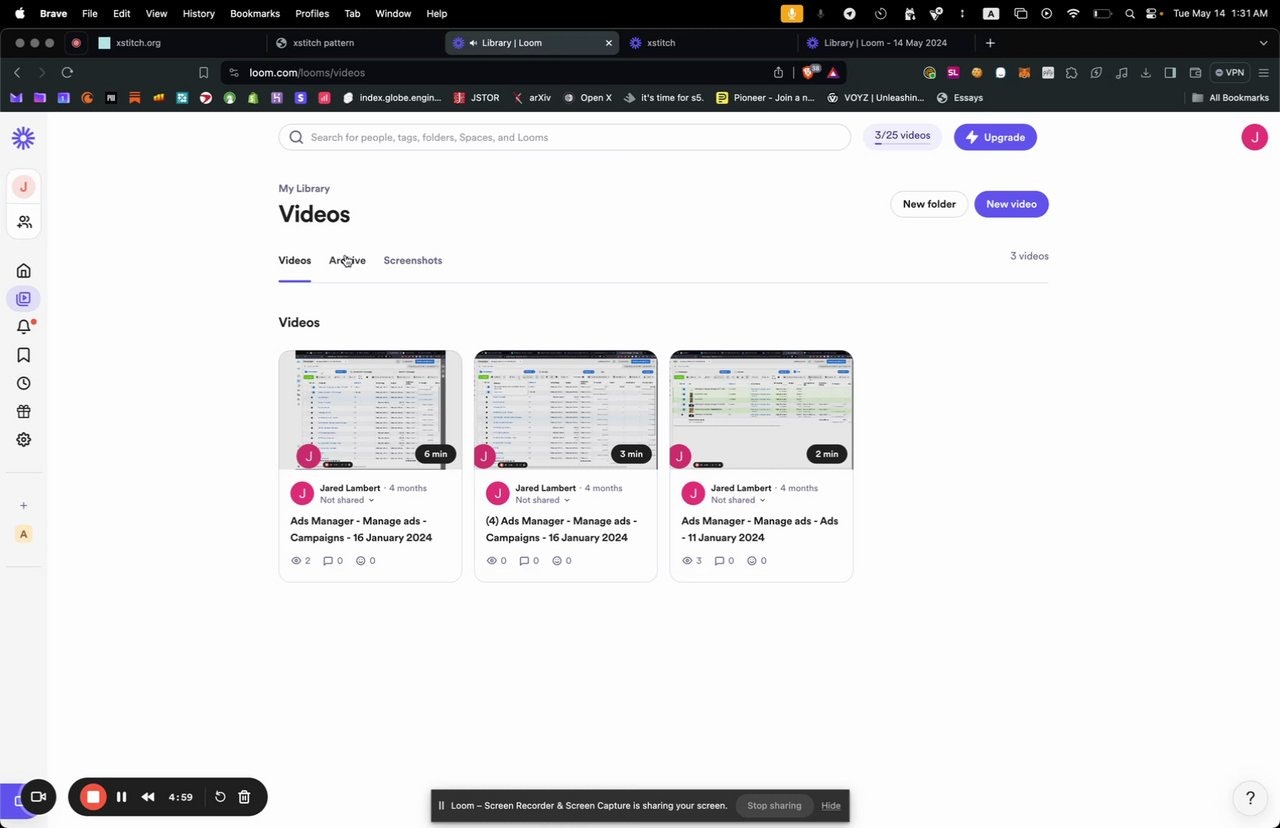
Task: Open the Loom logo home icon
Action: 23,138
